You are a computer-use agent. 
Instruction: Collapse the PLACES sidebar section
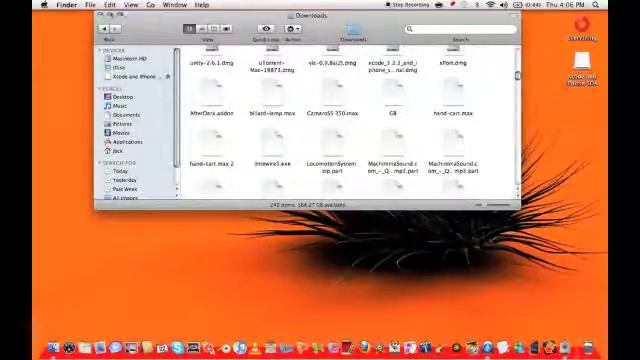click(100, 89)
